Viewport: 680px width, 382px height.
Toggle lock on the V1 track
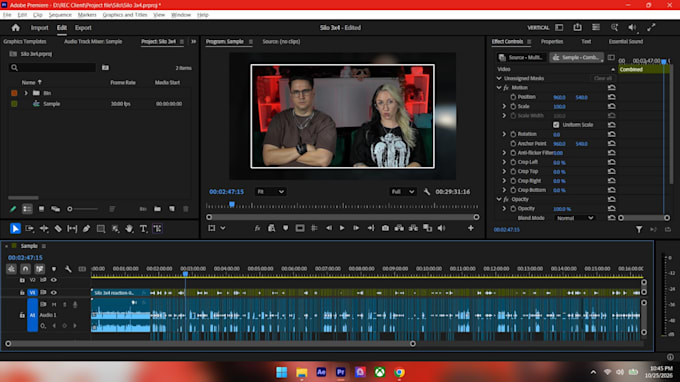22,293
